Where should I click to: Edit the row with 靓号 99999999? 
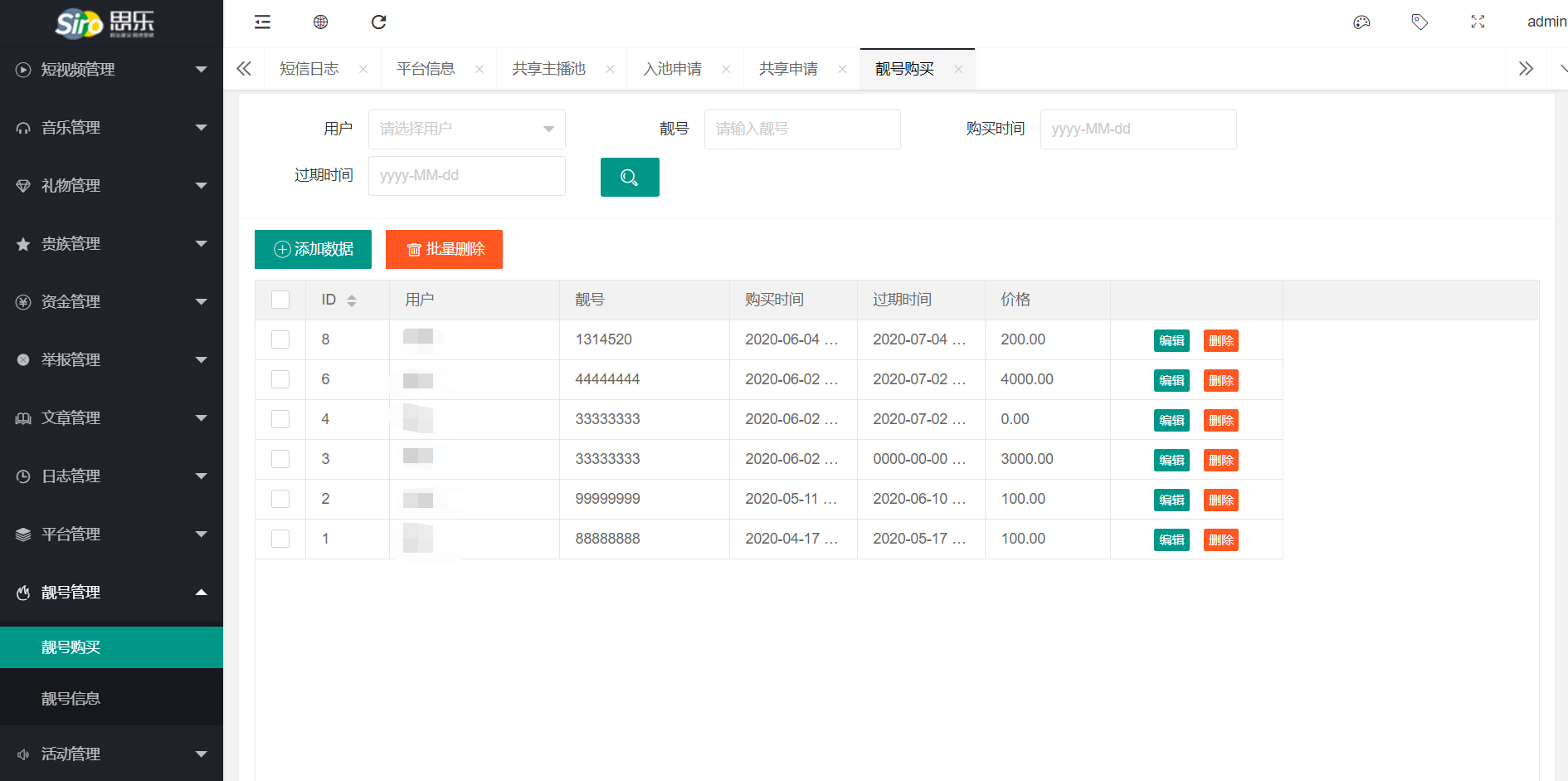pyautogui.click(x=1171, y=500)
